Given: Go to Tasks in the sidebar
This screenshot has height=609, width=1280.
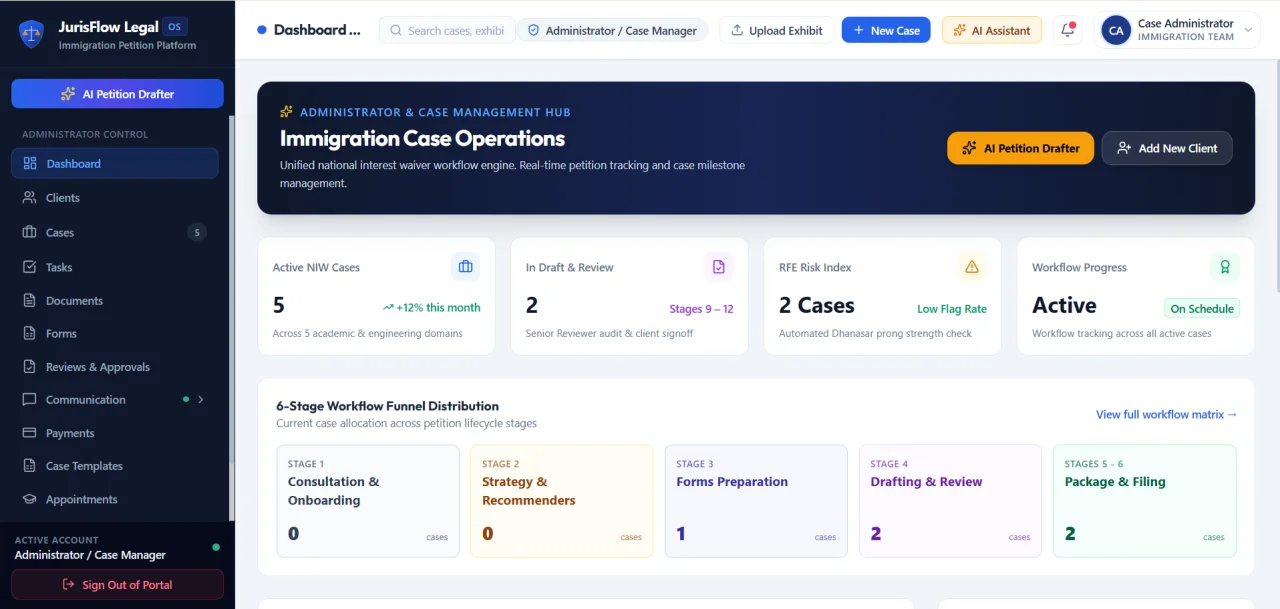Looking at the screenshot, I should (115, 267).
